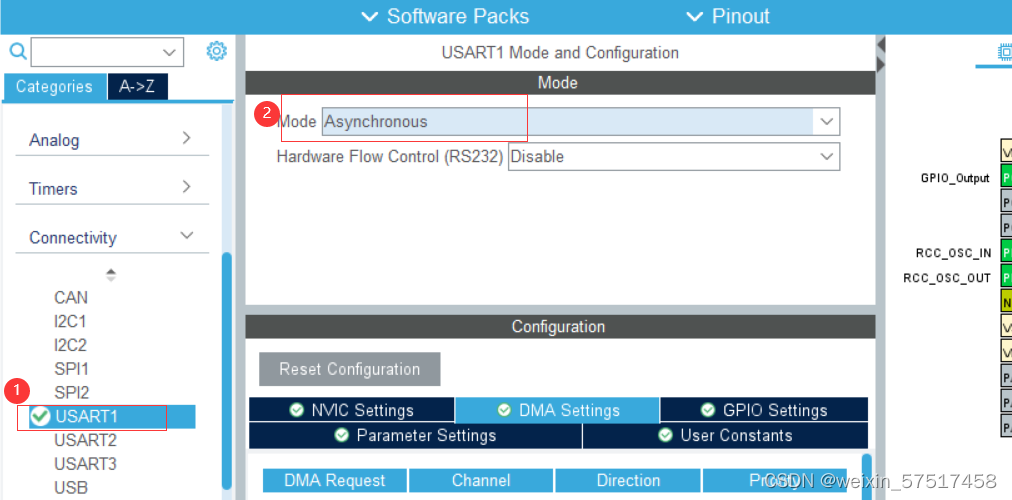Select I2C2 peripheral

(x=70, y=345)
